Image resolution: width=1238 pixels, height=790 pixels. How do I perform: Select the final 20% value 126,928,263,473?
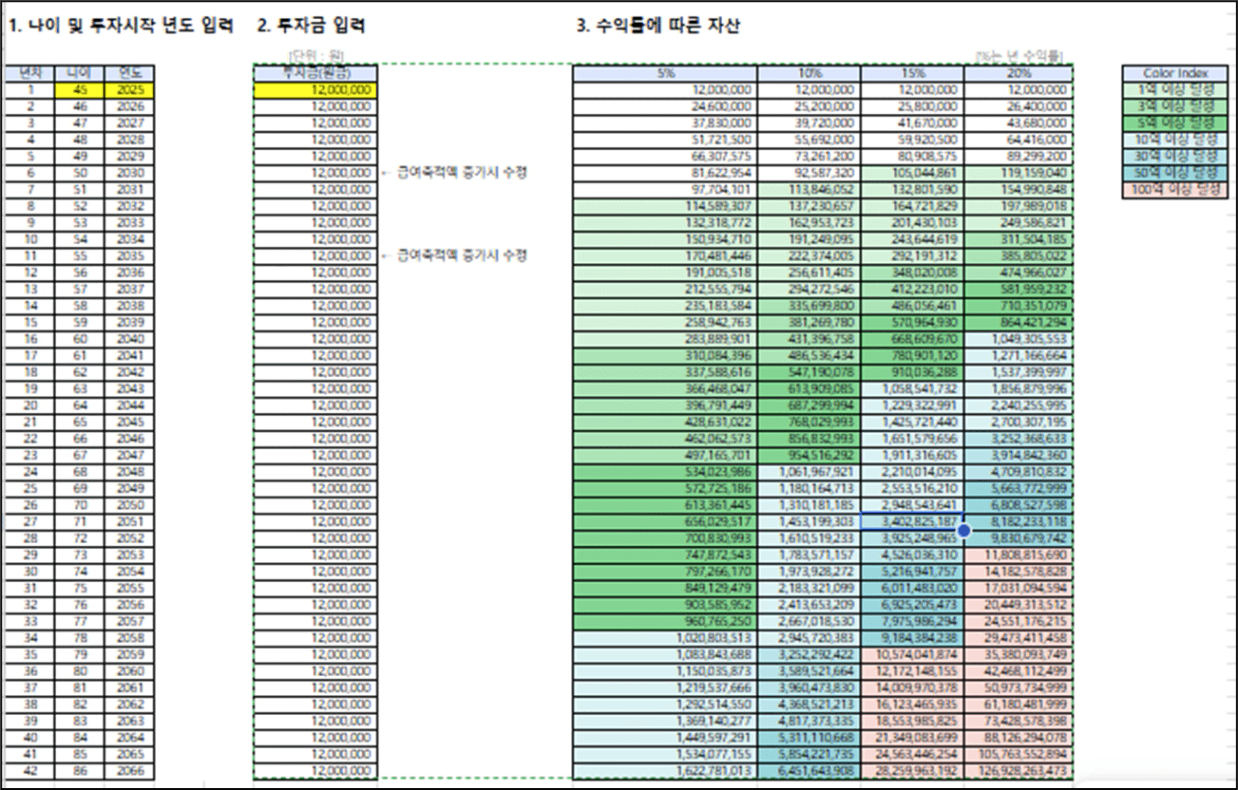pos(1017,771)
